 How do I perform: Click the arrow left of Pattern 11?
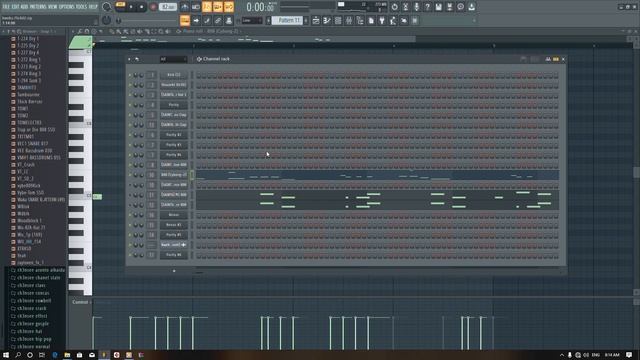click(x=269, y=20)
